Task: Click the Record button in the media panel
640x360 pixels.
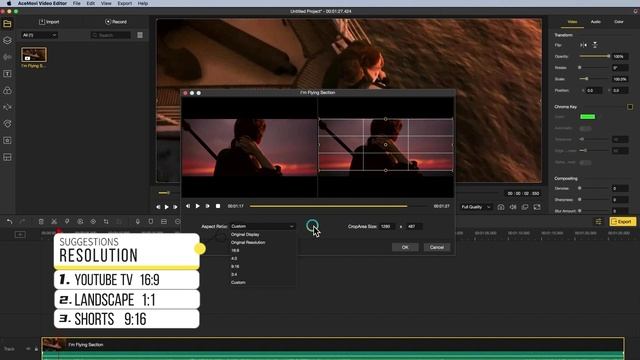Action: point(116,22)
